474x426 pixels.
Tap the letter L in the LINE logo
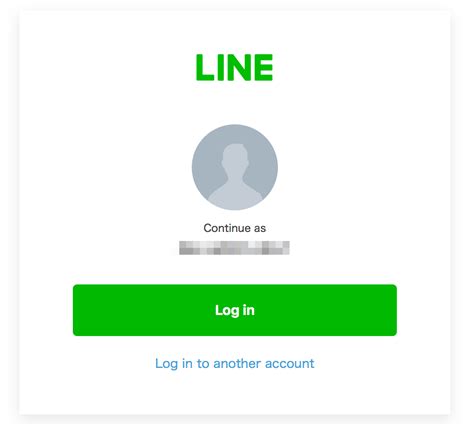click(x=204, y=67)
